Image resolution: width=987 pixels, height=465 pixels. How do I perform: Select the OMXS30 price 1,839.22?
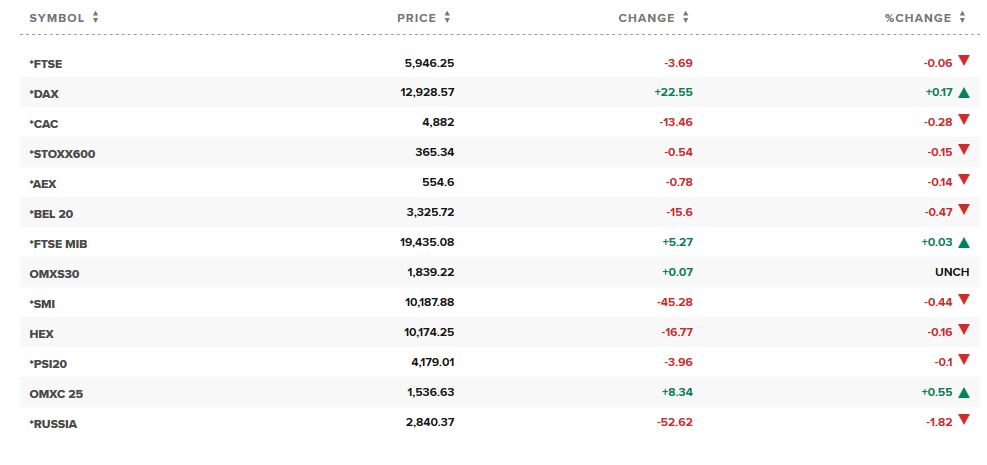tap(431, 272)
